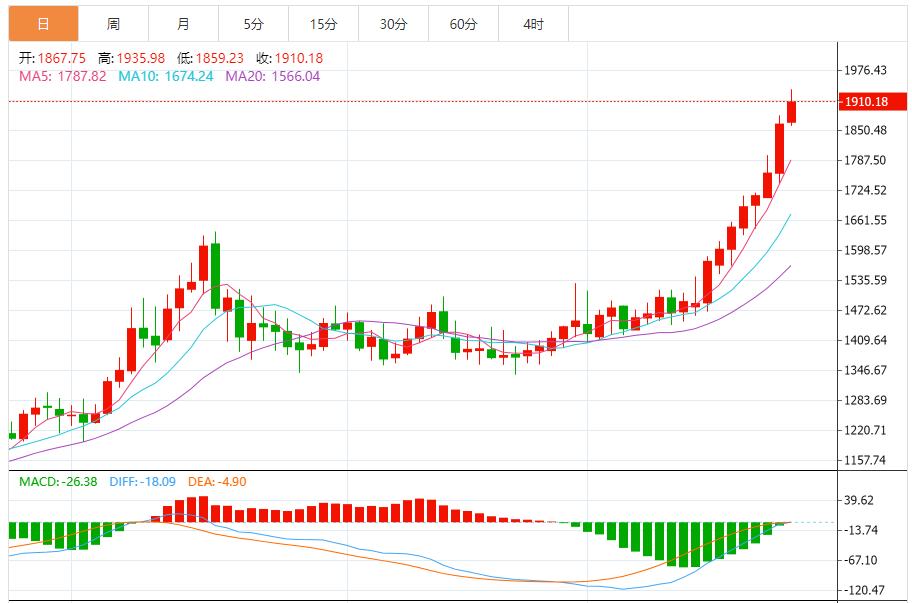912x603 pixels.
Task: Select the 月 monthly chart tab
Action: (x=183, y=24)
